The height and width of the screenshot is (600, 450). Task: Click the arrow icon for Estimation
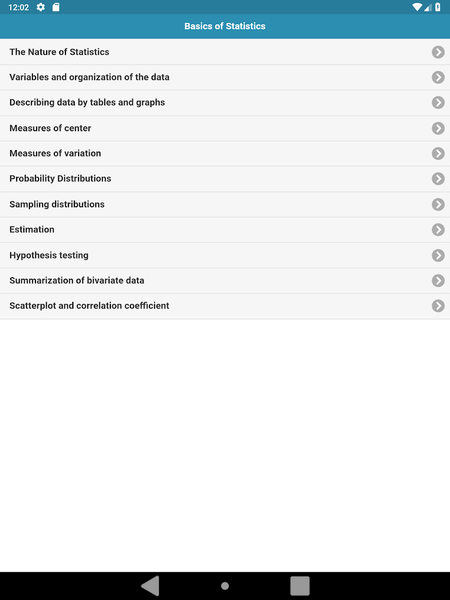pyautogui.click(x=438, y=230)
